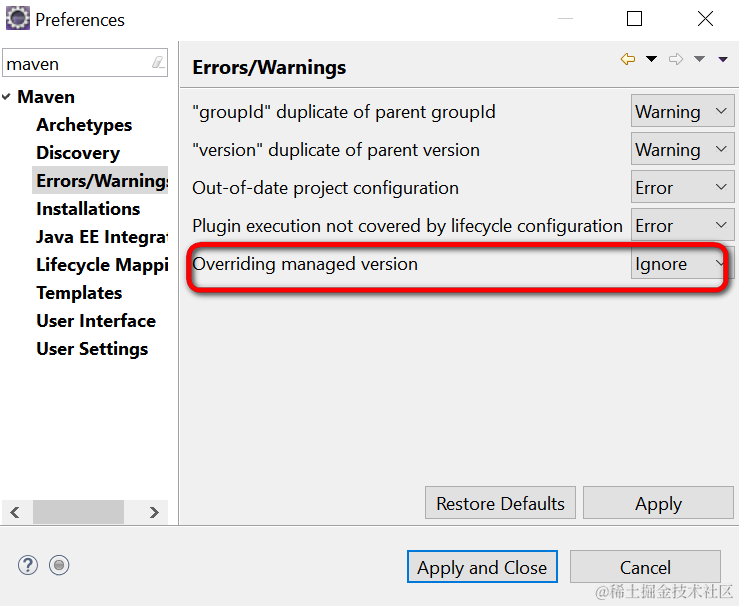Viewport: 739px width, 606px height.
Task: Collapse the Maven tree node
Action: click(8, 97)
